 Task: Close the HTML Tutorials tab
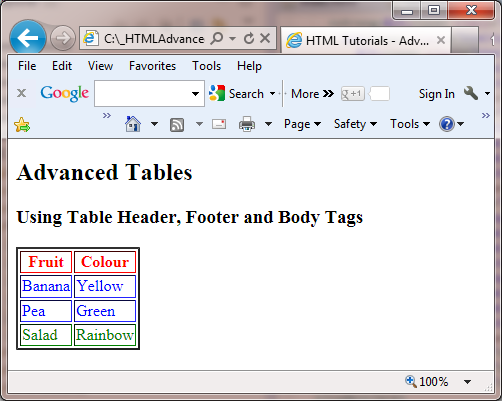441,40
